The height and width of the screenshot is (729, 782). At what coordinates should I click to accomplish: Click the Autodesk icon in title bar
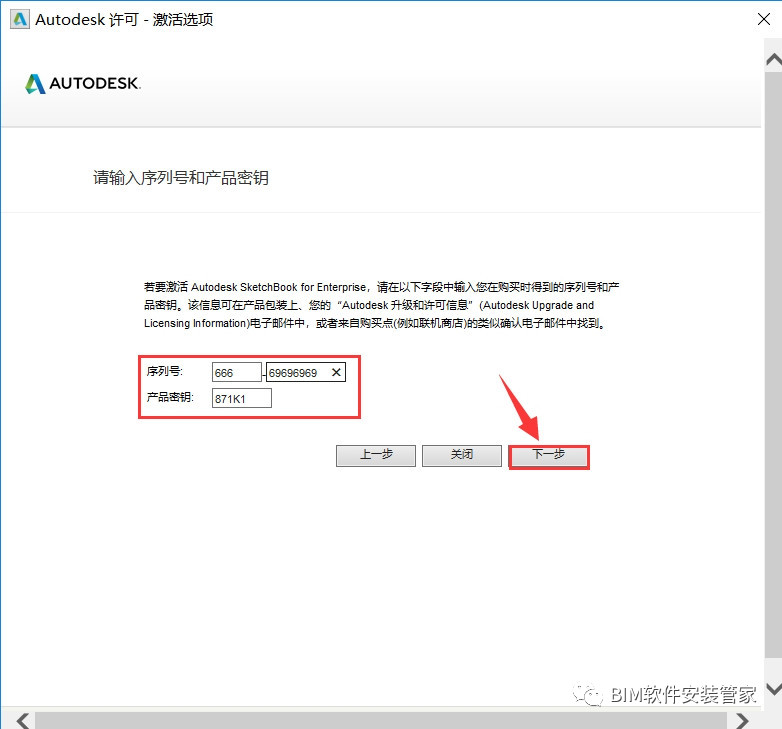pyautogui.click(x=19, y=19)
